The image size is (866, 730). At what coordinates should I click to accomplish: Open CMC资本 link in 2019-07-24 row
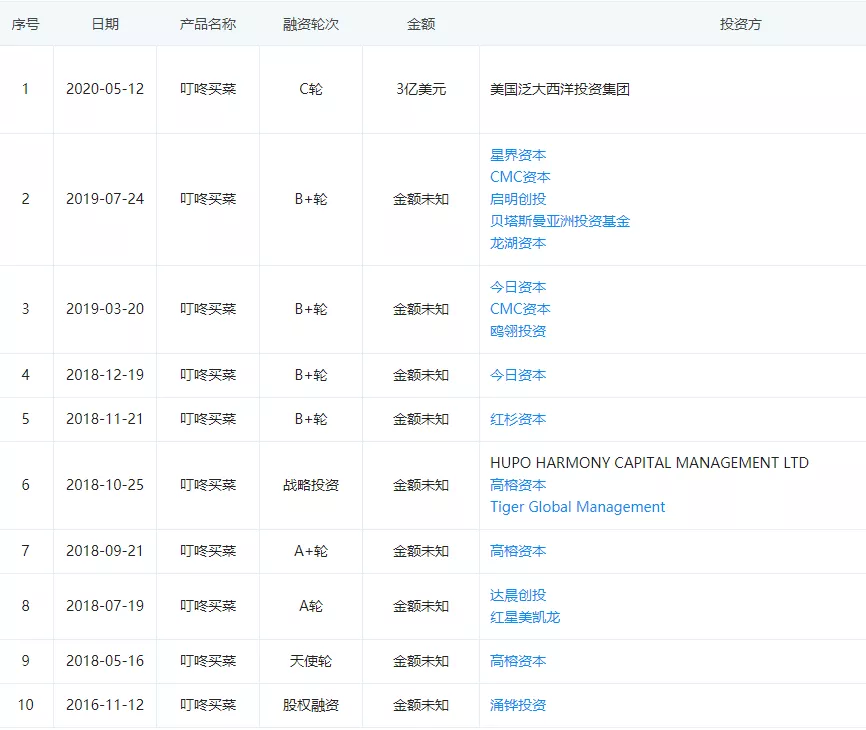click(x=520, y=177)
